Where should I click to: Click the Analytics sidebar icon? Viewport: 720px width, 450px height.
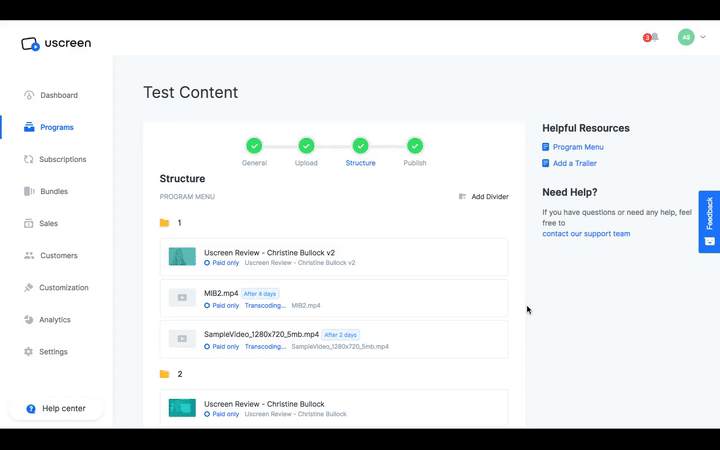pos(28,320)
